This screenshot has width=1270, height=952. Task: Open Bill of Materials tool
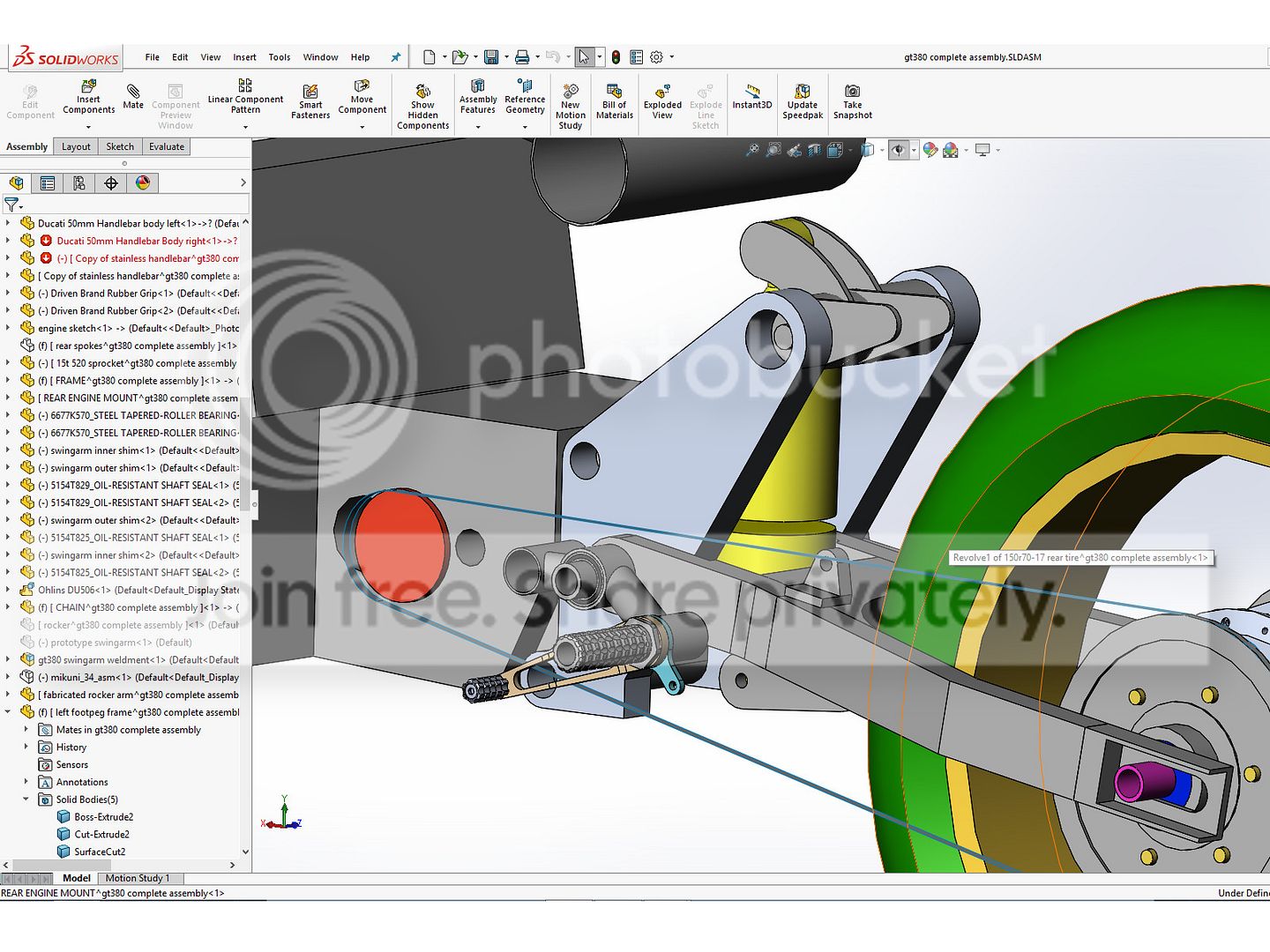pyautogui.click(x=615, y=100)
